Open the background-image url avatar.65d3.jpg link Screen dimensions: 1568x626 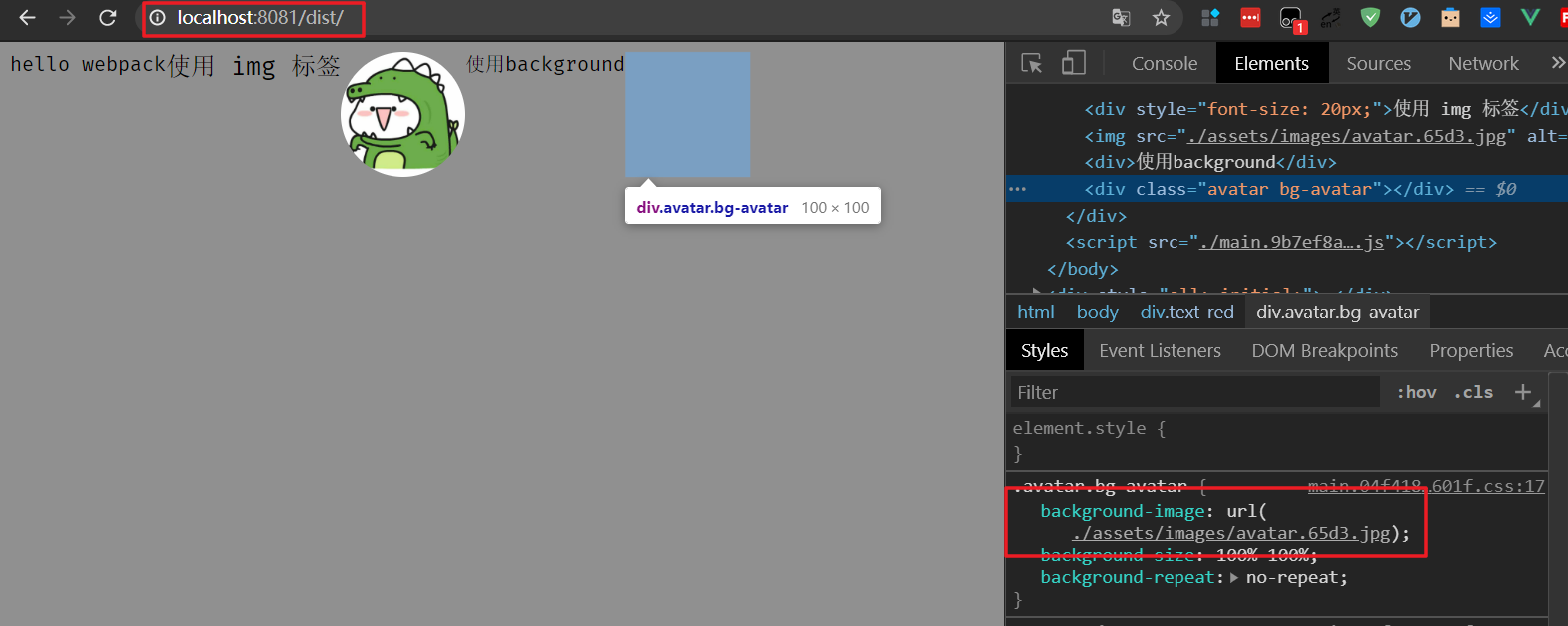tap(1231, 533)
